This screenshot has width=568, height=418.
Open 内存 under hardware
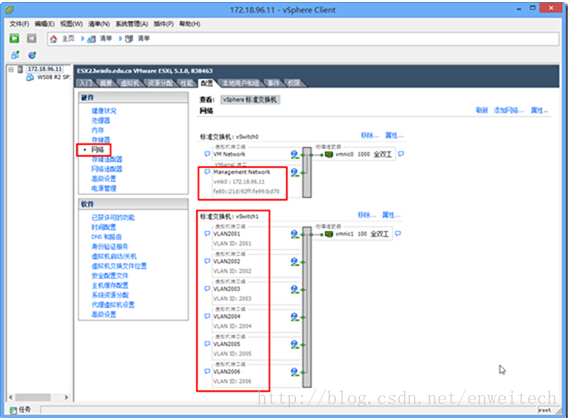pyautogui.click(x=97, y=130)
